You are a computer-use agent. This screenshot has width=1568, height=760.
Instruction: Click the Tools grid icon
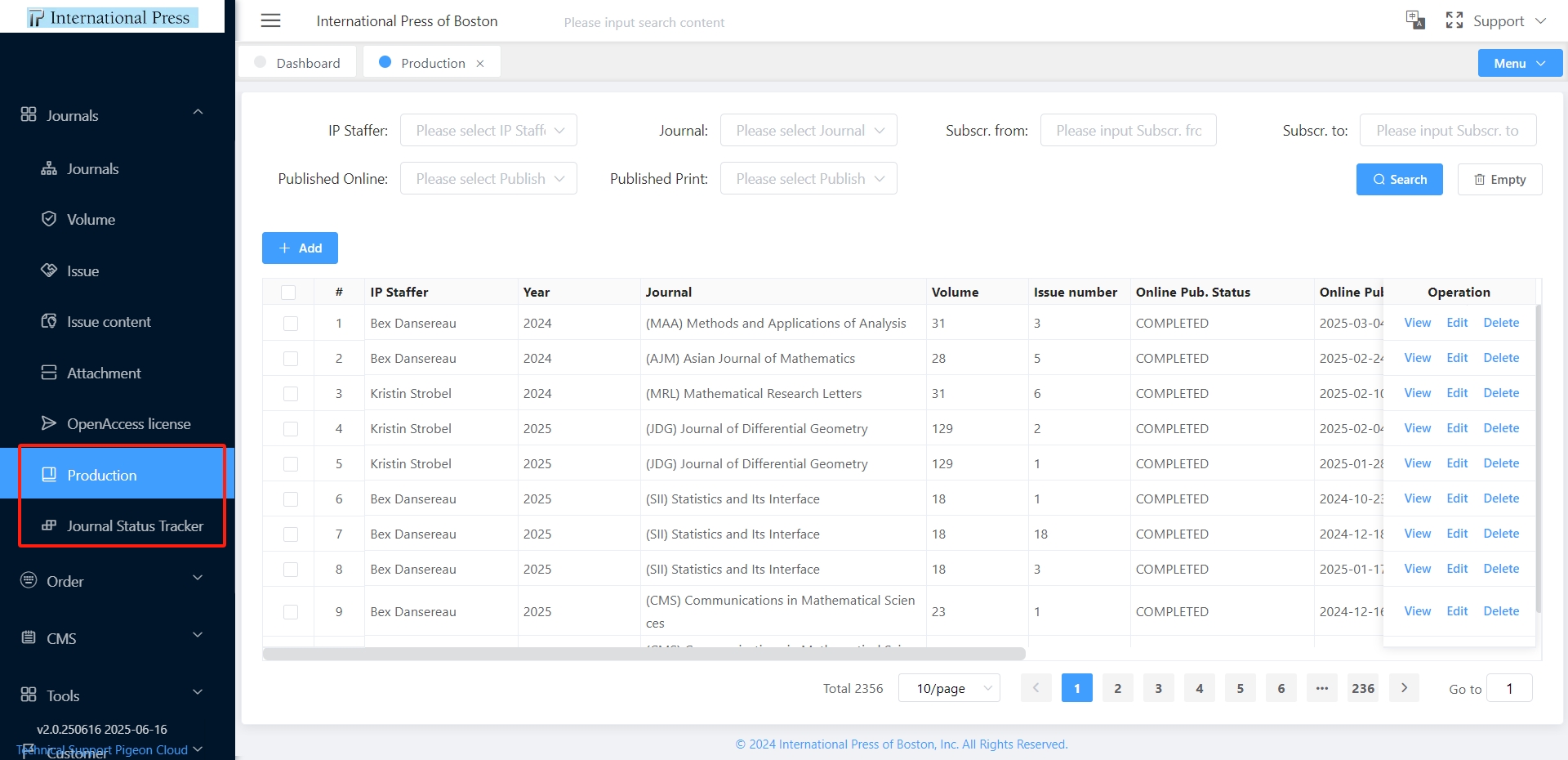tap(29, 695)
